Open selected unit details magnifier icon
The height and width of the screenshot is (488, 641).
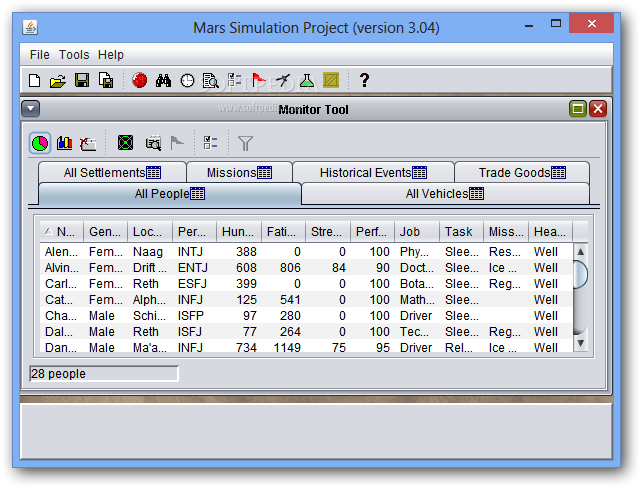tap(153, 143)
